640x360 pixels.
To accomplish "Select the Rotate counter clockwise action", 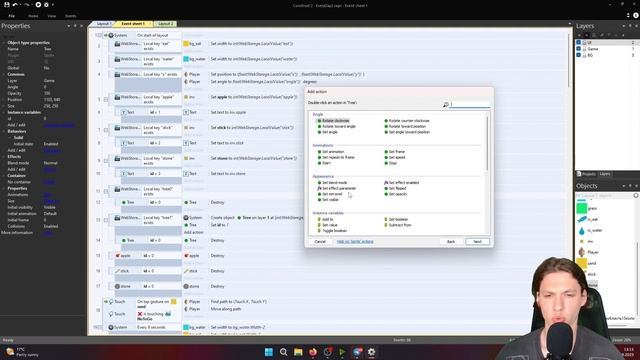I will (407, 121).
